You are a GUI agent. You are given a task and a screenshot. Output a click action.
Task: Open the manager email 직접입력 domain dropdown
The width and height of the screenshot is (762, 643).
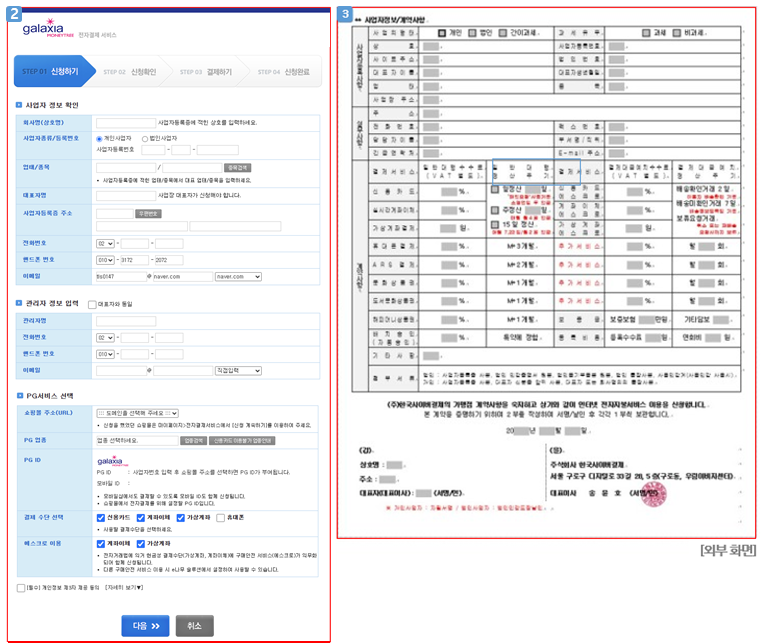(x=238, y=370)
